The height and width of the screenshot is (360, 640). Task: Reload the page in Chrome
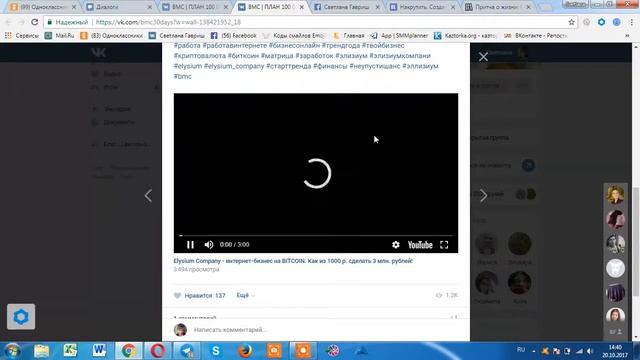(35, 22)
